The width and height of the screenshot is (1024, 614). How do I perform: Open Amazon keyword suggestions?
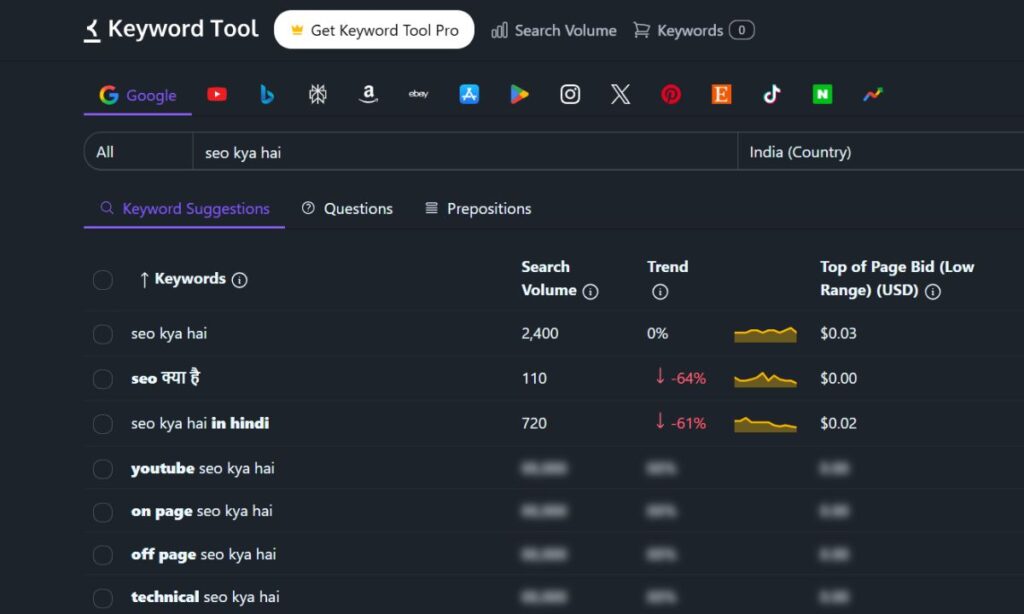[x=368, y=93]
